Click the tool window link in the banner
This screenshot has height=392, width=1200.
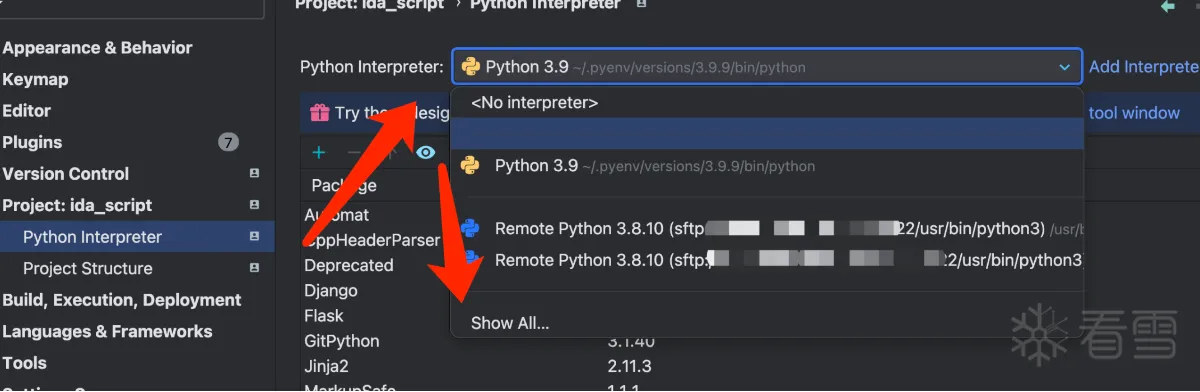1134,113
